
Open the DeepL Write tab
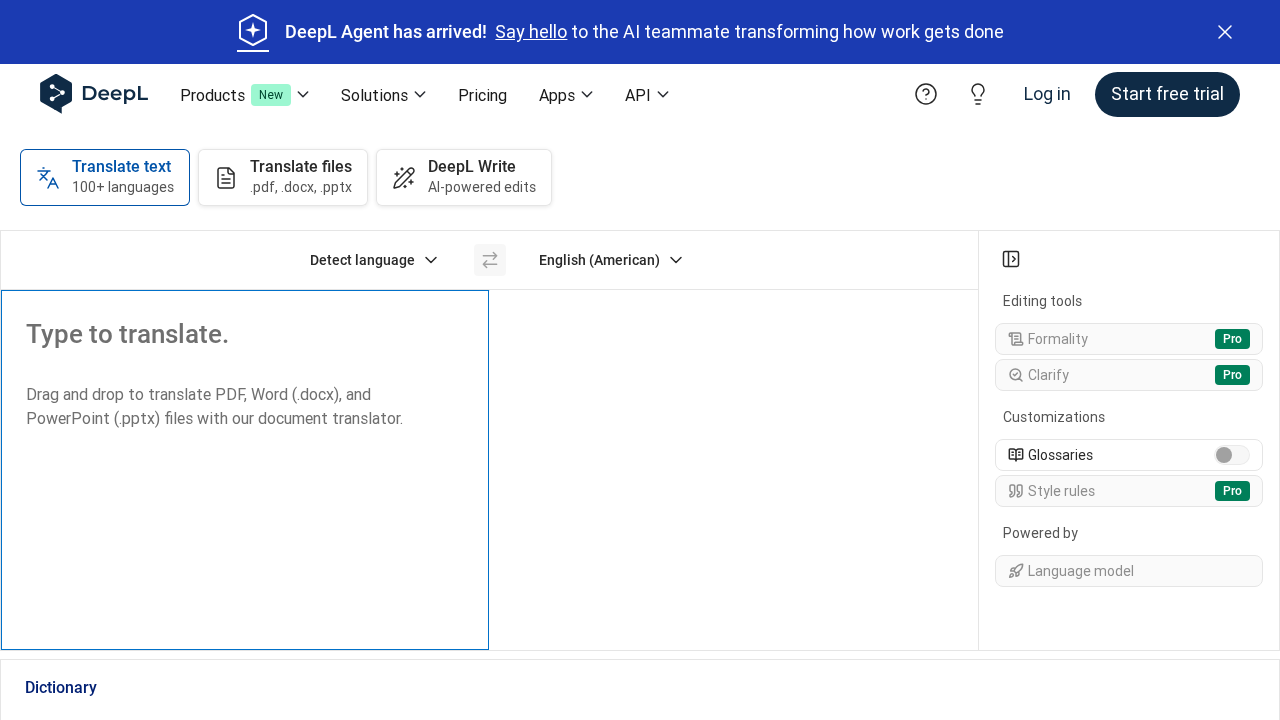pos(463,177)
